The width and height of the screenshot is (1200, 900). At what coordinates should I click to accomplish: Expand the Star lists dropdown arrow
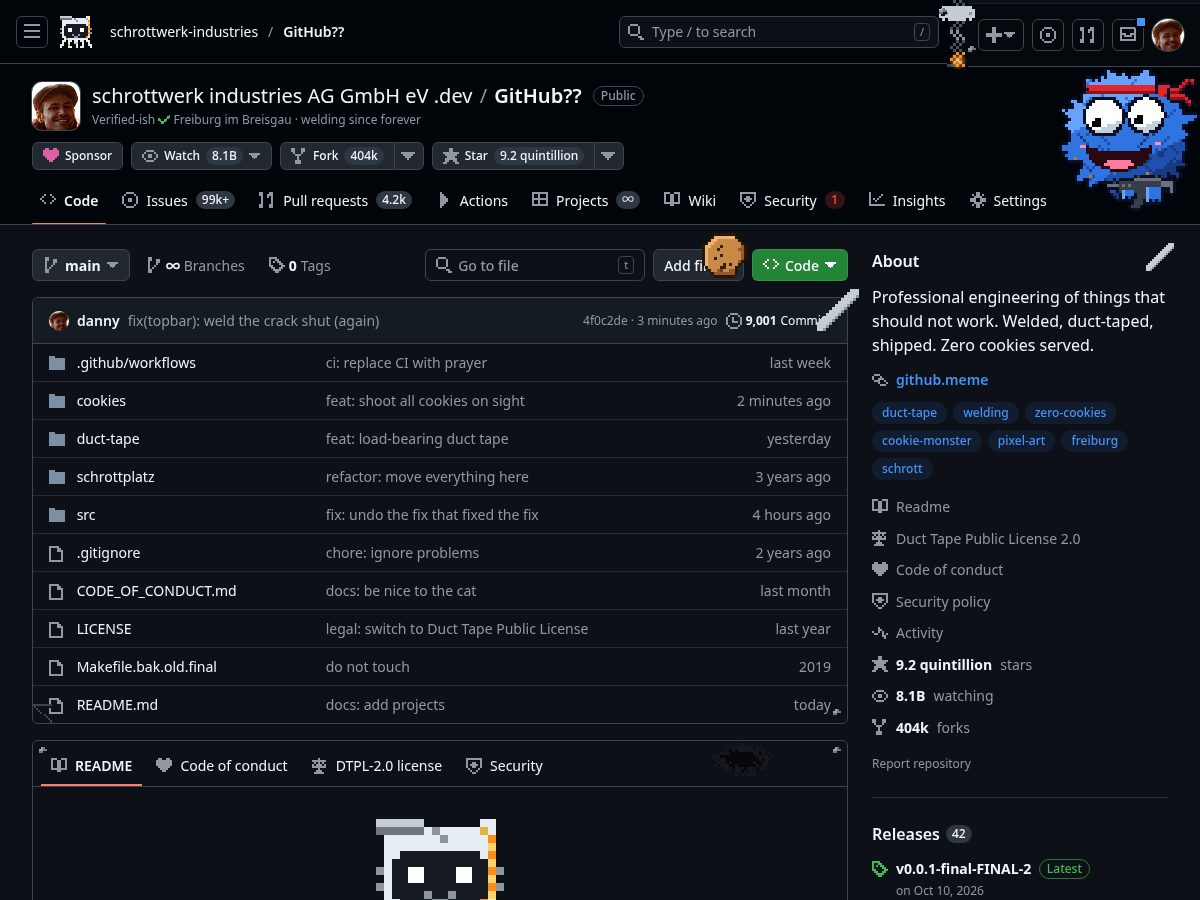pos(609,156)
